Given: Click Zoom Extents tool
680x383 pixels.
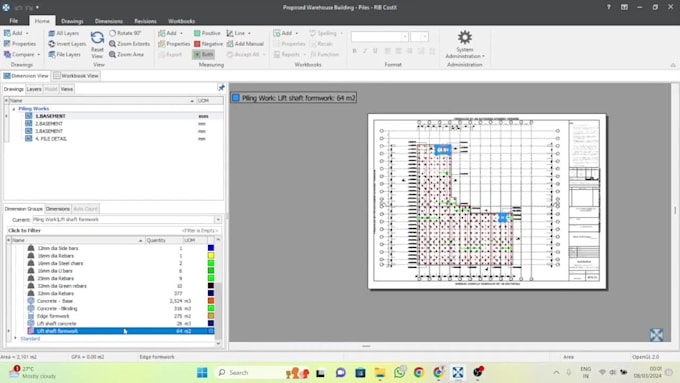Looking at the screenshot, I should pos(129,44).
